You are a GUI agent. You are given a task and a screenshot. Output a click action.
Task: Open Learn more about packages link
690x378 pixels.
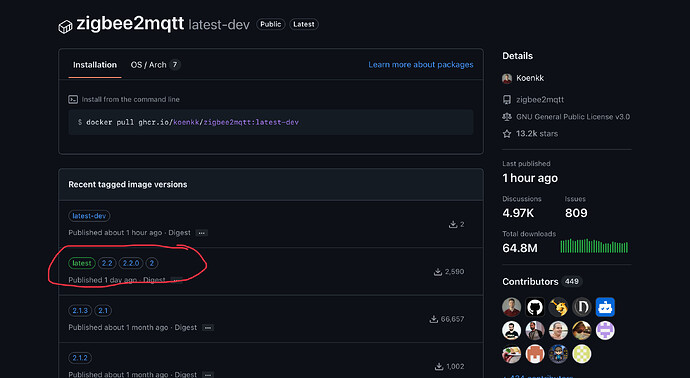pos(421,65)
